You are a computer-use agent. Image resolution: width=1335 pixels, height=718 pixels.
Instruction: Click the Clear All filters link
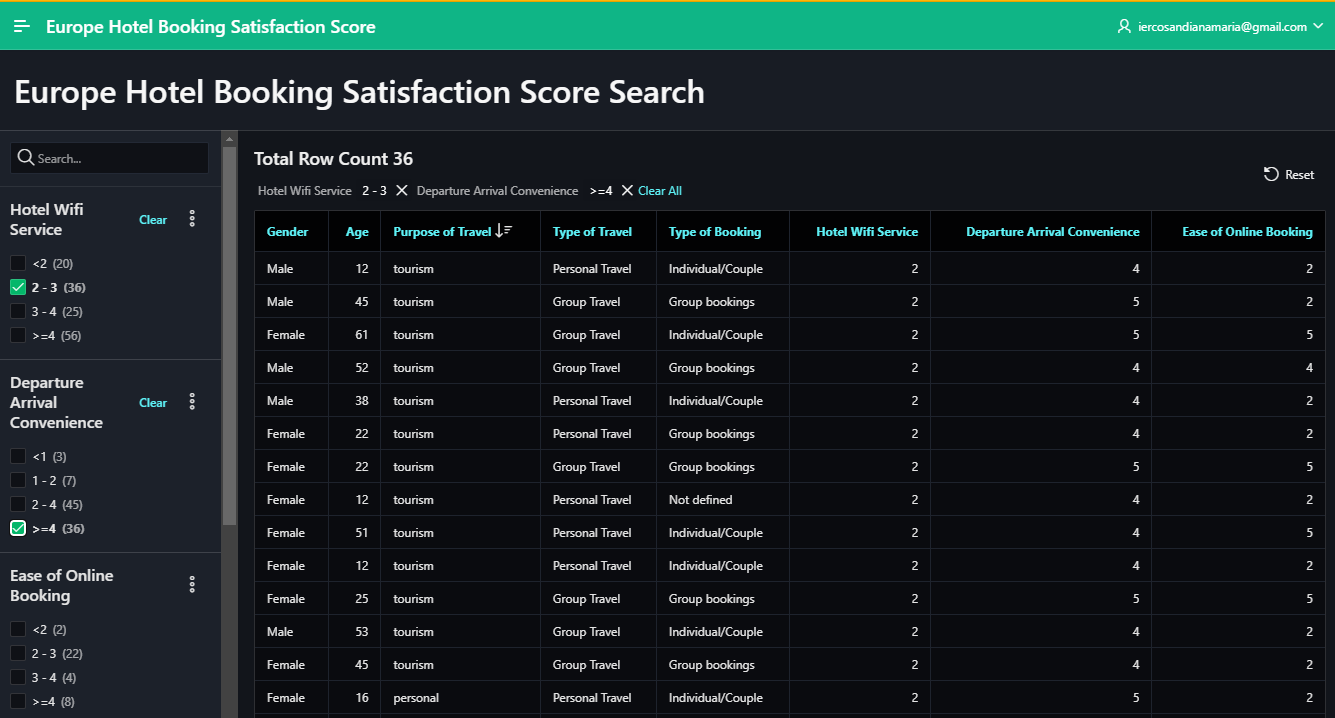click(x=660, y=191)
